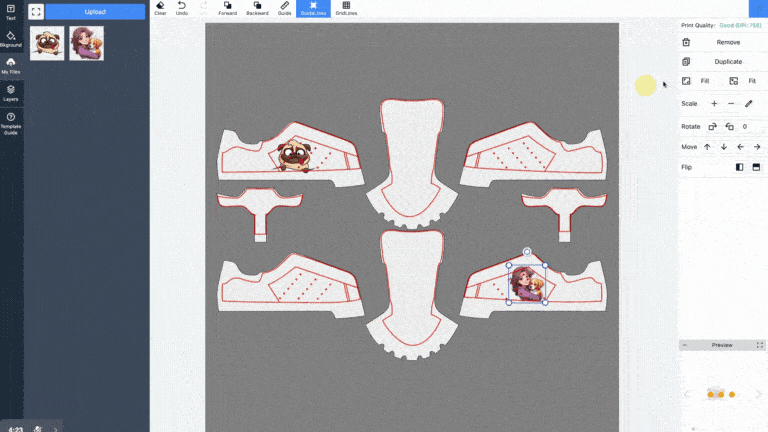Toggle GridLines display

[x=346, y=8]
